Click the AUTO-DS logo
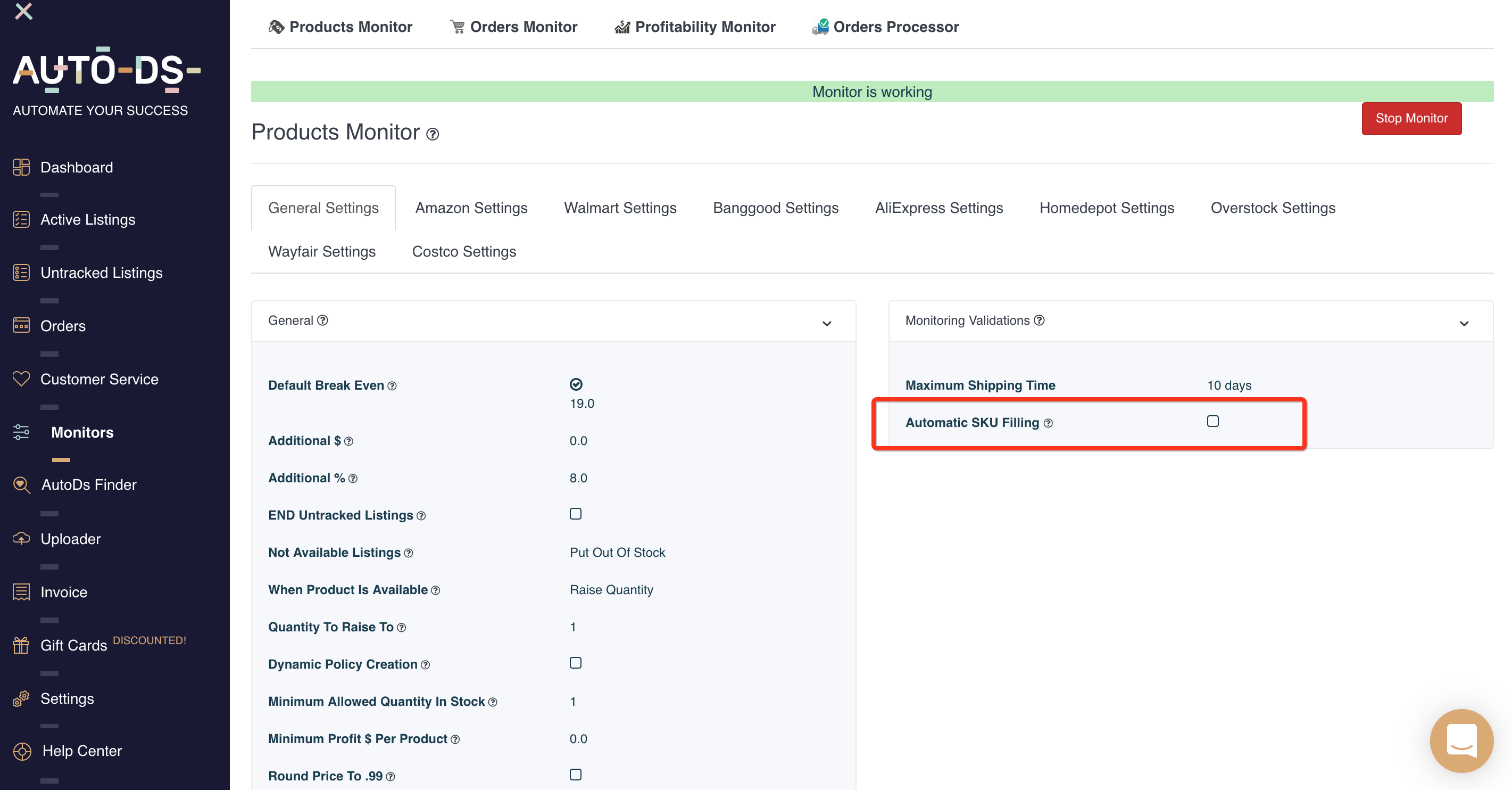The image size is (1512, 790). pyautogui.click(x=106, y=69)
